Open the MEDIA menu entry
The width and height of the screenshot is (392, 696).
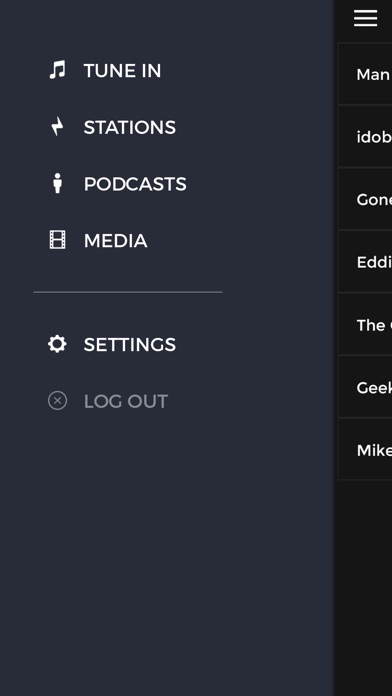click(115, 241)
